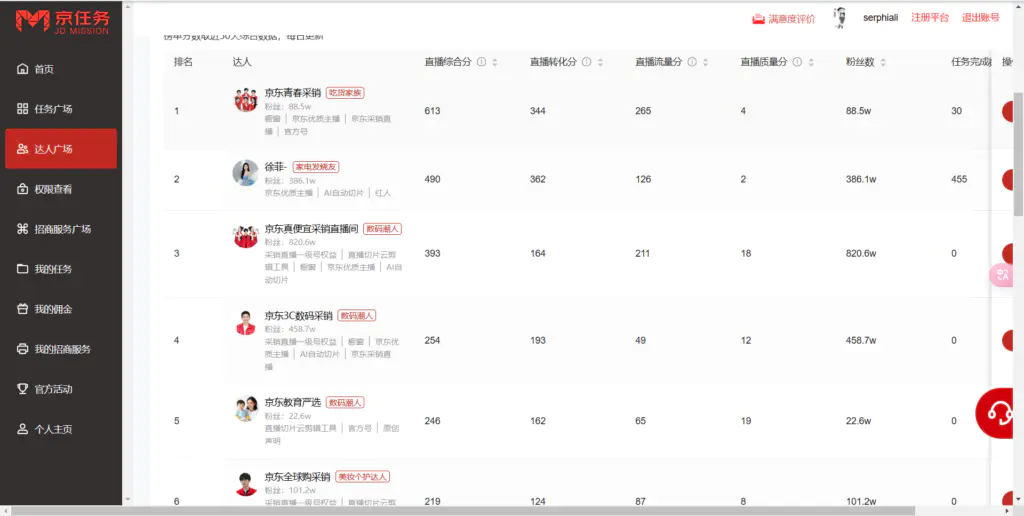
Task: Click the horizontal scrollbar at bottom
Action: point(464,510)
